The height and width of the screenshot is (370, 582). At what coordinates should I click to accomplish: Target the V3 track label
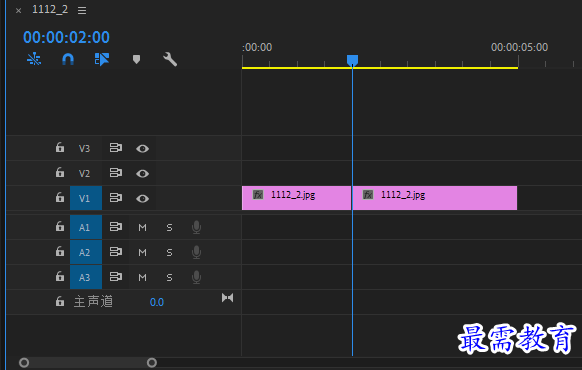pyautogui.click(x=84, y=148)
